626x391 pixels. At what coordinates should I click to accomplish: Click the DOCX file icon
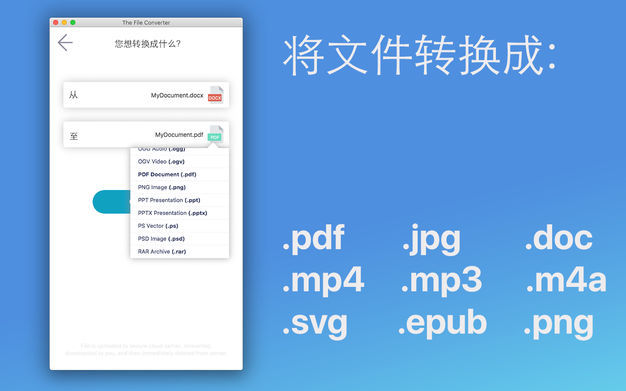(215, 95)
